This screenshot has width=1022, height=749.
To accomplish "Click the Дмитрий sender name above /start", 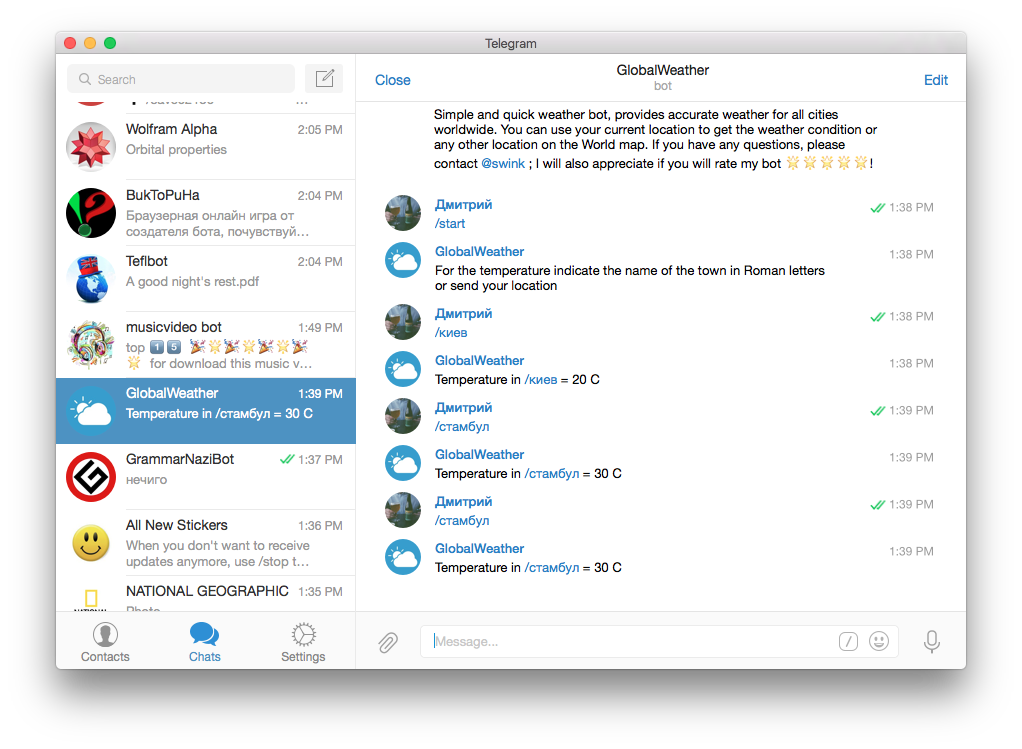I will [463, 205].
